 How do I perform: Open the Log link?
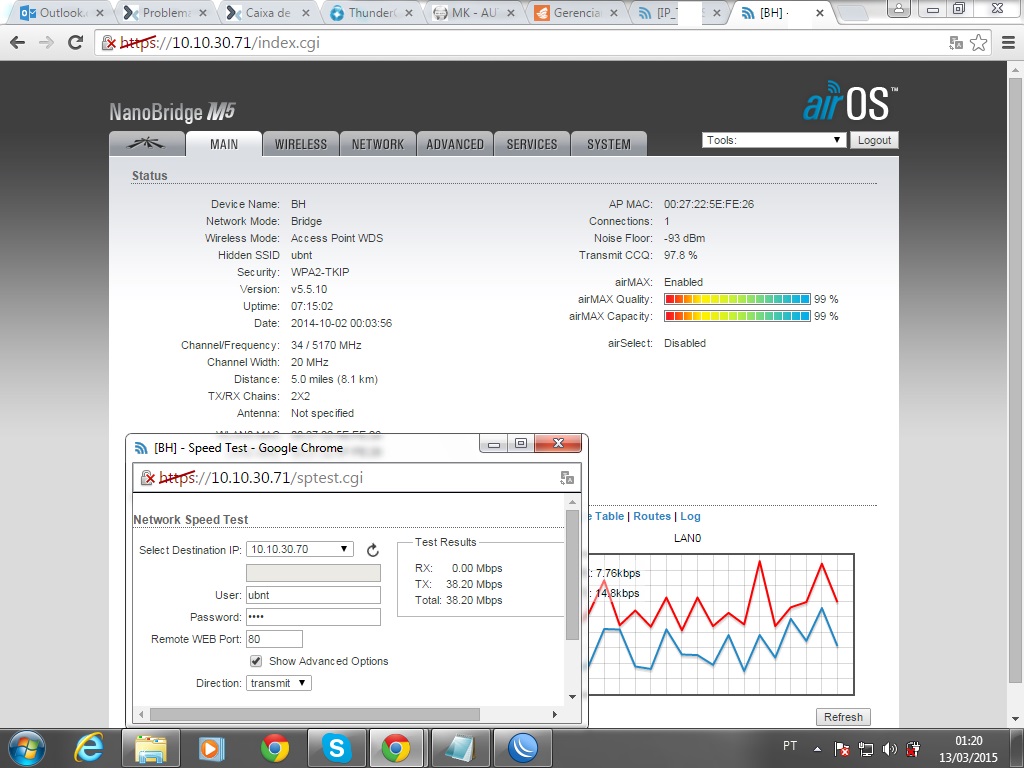(x=690, y=516)
